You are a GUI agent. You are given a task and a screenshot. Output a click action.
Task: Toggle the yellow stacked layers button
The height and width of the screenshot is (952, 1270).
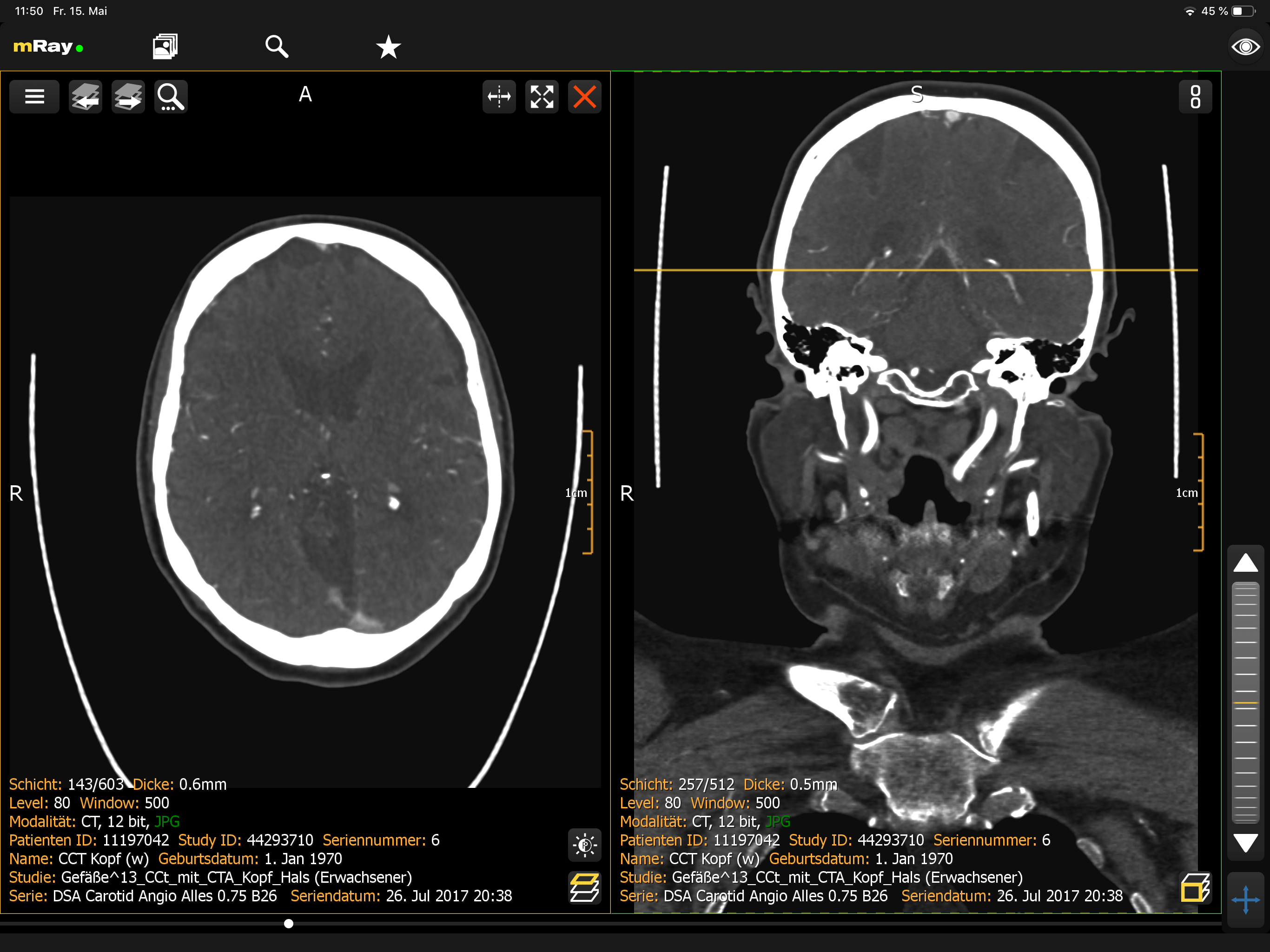584,887
